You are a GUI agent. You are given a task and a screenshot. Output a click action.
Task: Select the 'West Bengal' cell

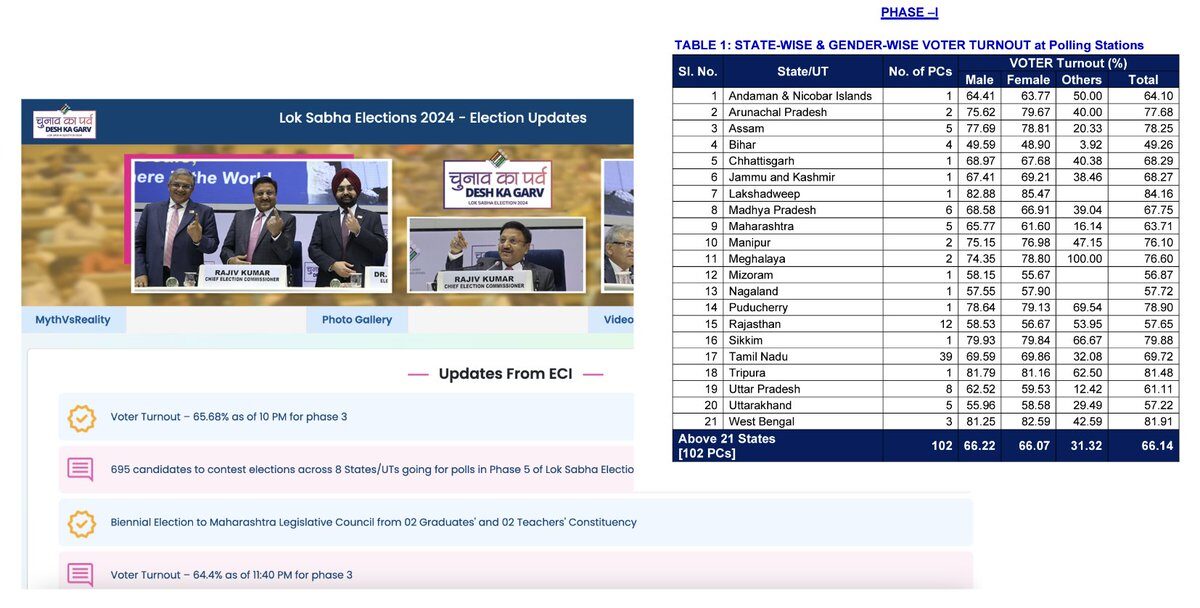coord(802,421)
